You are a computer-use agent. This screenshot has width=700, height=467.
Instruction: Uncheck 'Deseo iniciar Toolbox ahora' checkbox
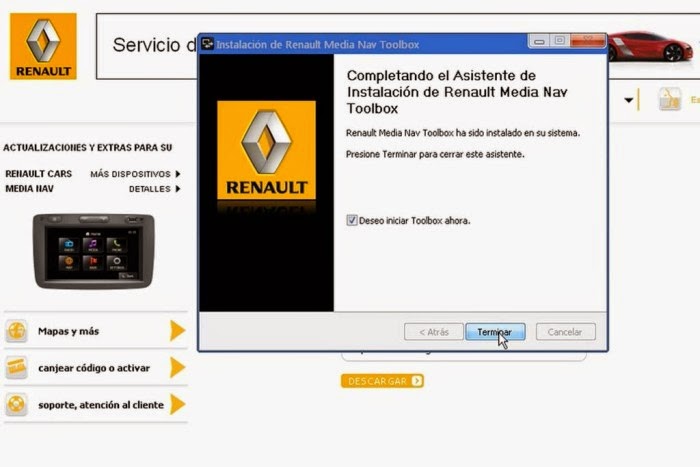point(352,220)
